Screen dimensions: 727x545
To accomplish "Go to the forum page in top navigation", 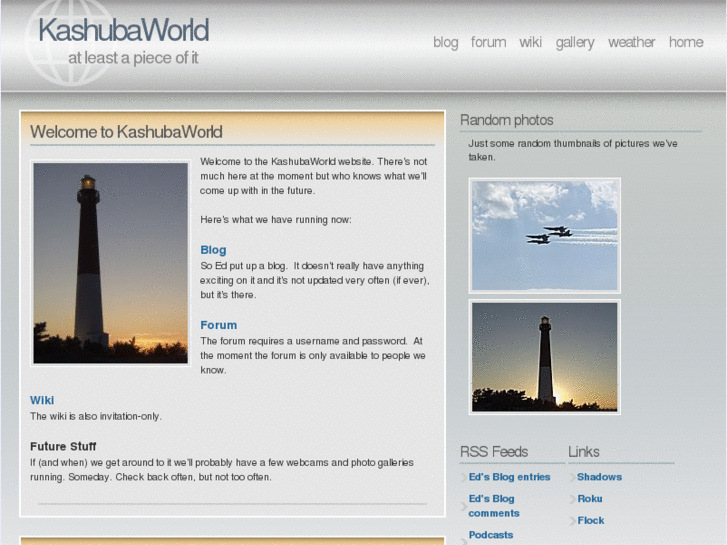I will point(488,42).
